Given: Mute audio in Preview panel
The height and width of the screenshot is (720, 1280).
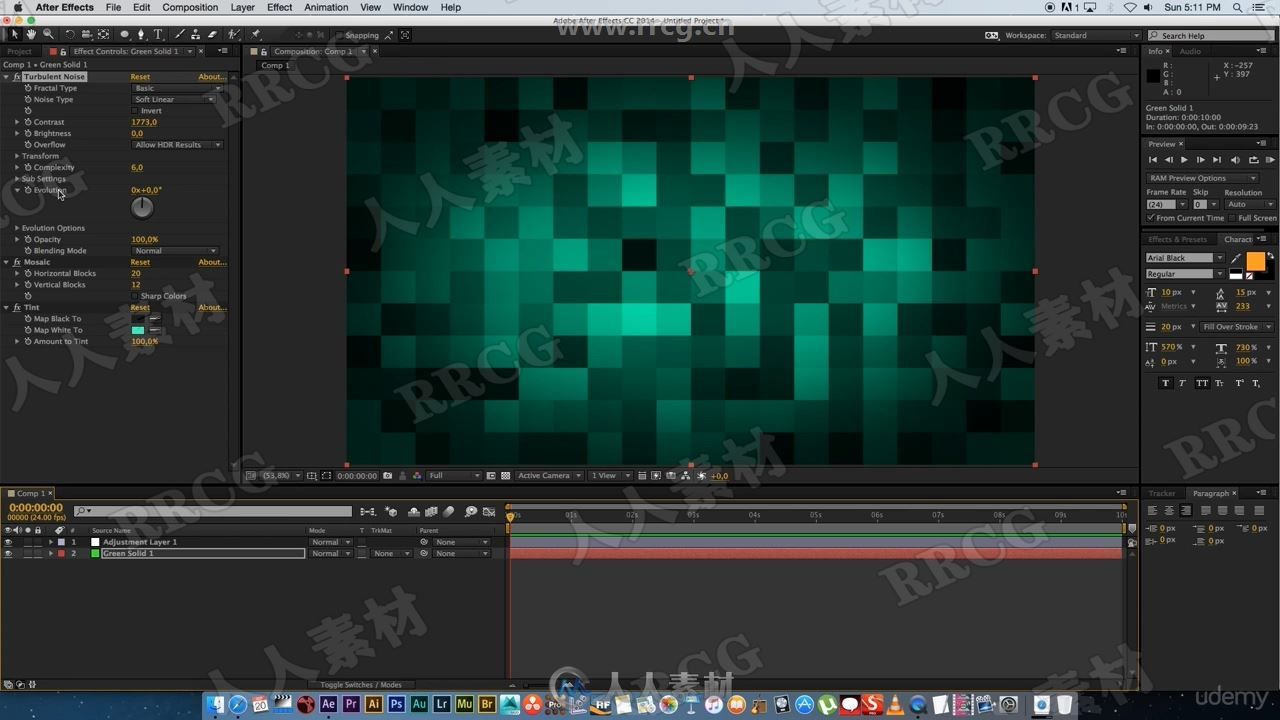Looking at the screenshot, I should coord(1235,160).
